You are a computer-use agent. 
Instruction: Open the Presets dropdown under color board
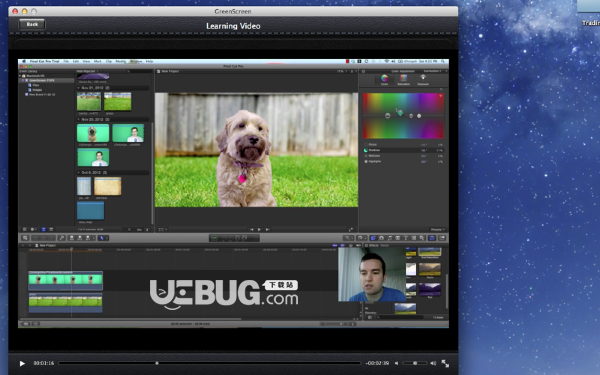438,230
